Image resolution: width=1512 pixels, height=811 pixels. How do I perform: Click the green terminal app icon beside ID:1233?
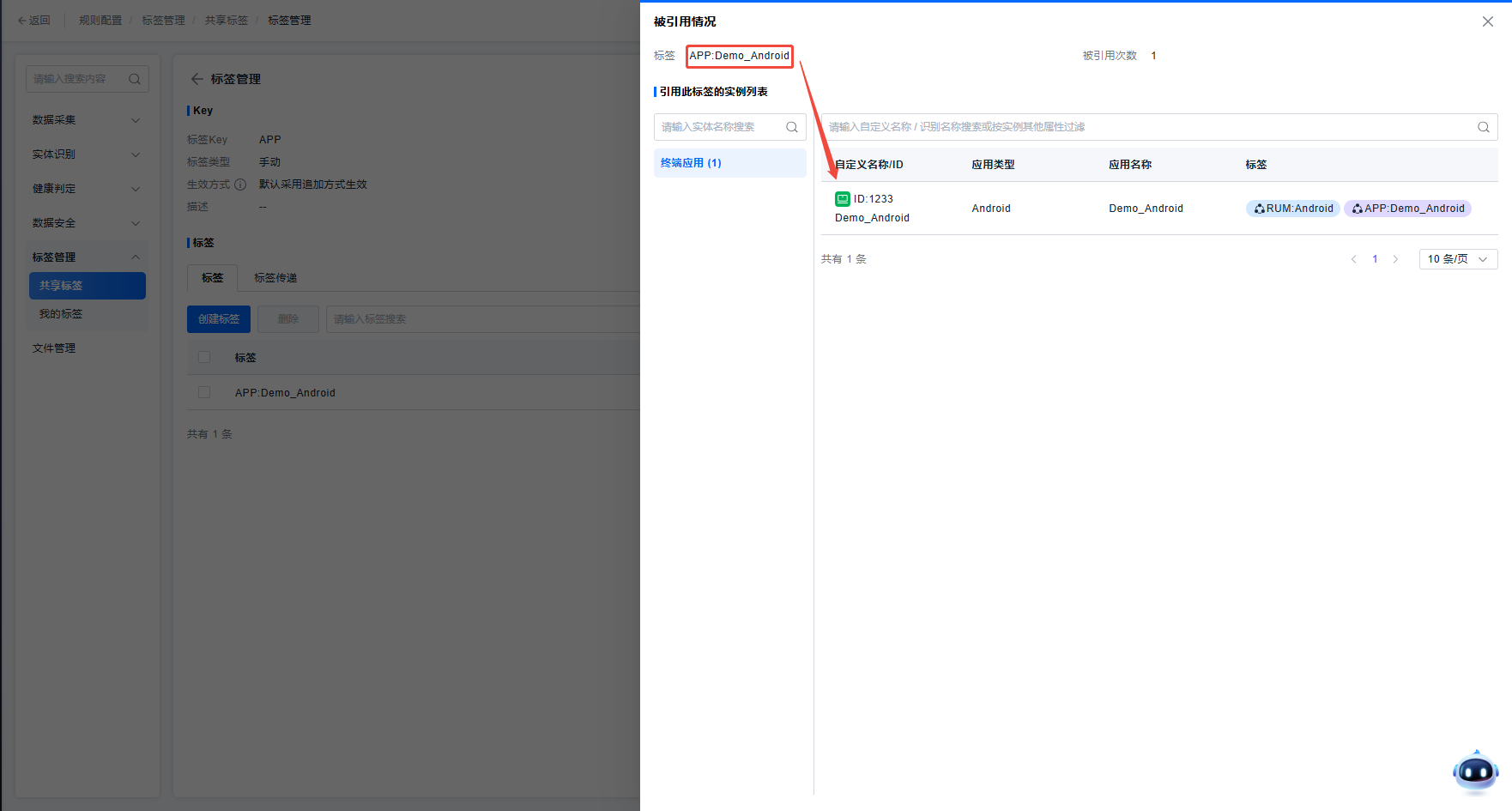coord(842,199)
